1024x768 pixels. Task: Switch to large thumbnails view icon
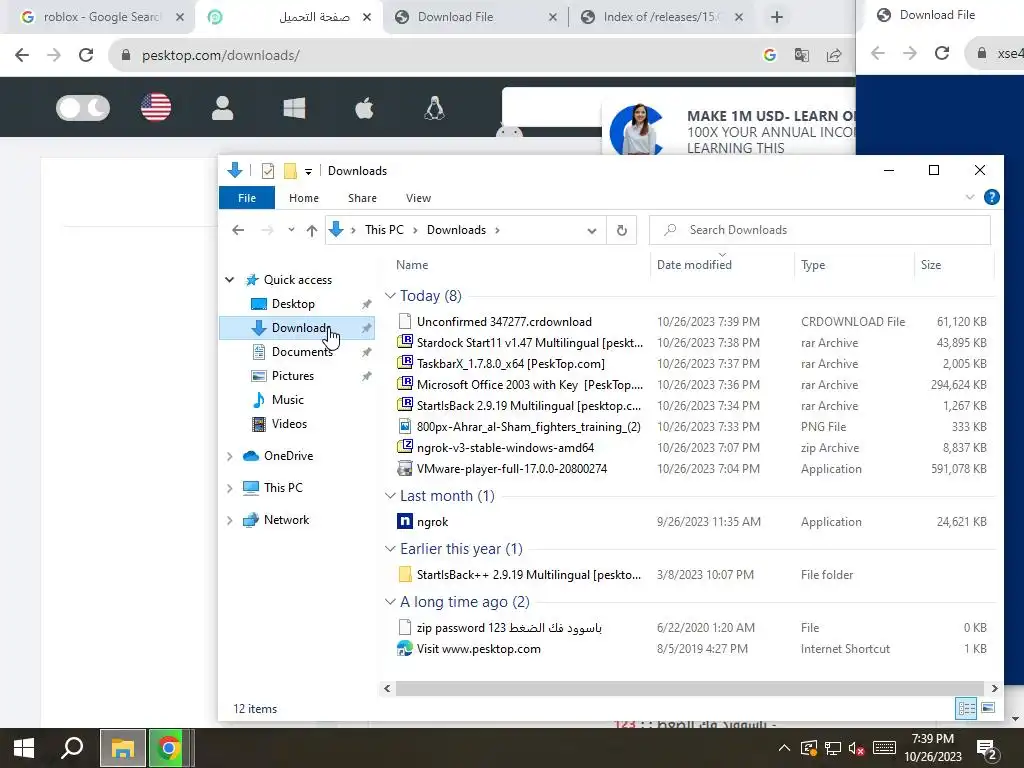988,708
